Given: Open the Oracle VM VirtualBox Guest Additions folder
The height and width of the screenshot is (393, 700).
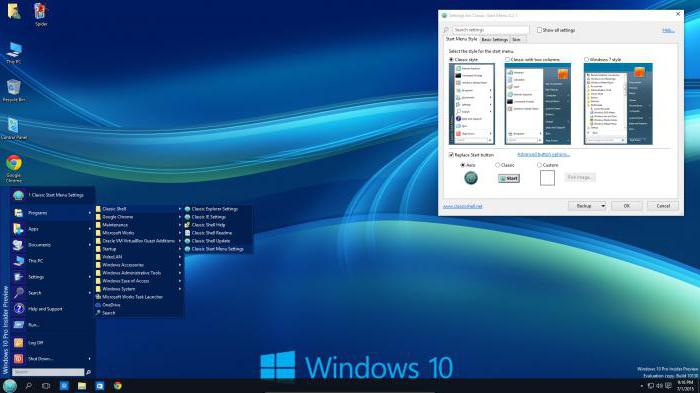Looking at the screenshot, I should tap(139, 241).
